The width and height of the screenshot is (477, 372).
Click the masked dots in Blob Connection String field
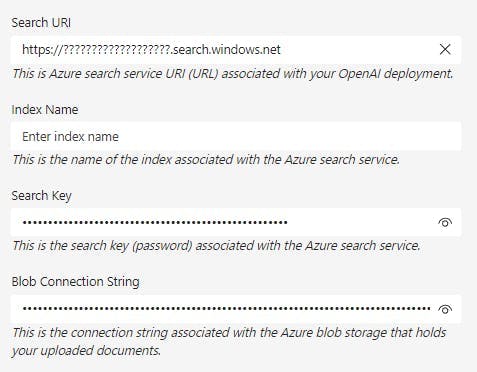pyautogui.click(x=226, y=309)
